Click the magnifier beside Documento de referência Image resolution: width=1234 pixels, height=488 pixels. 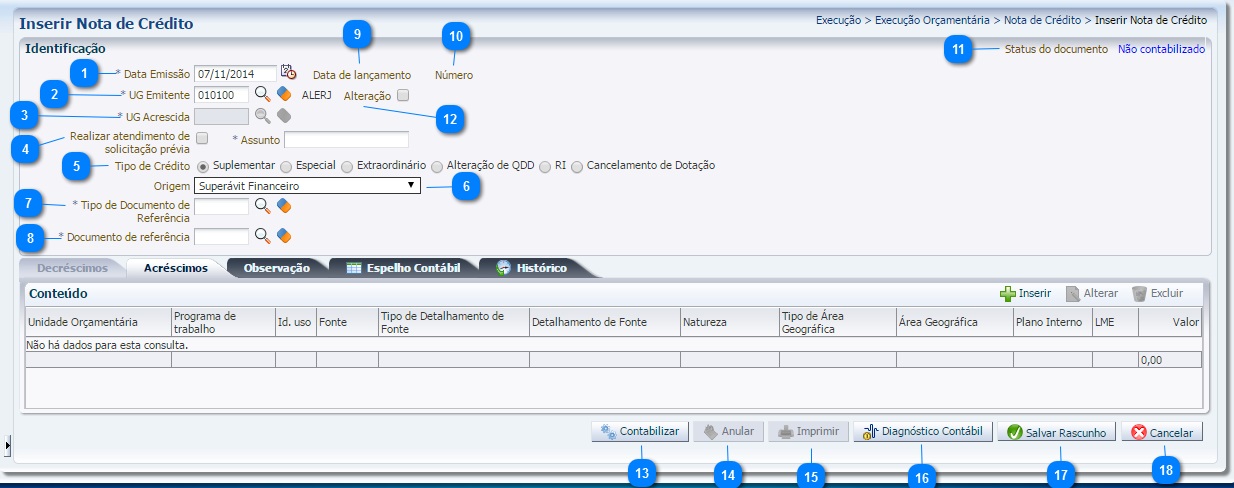[262, 236]
